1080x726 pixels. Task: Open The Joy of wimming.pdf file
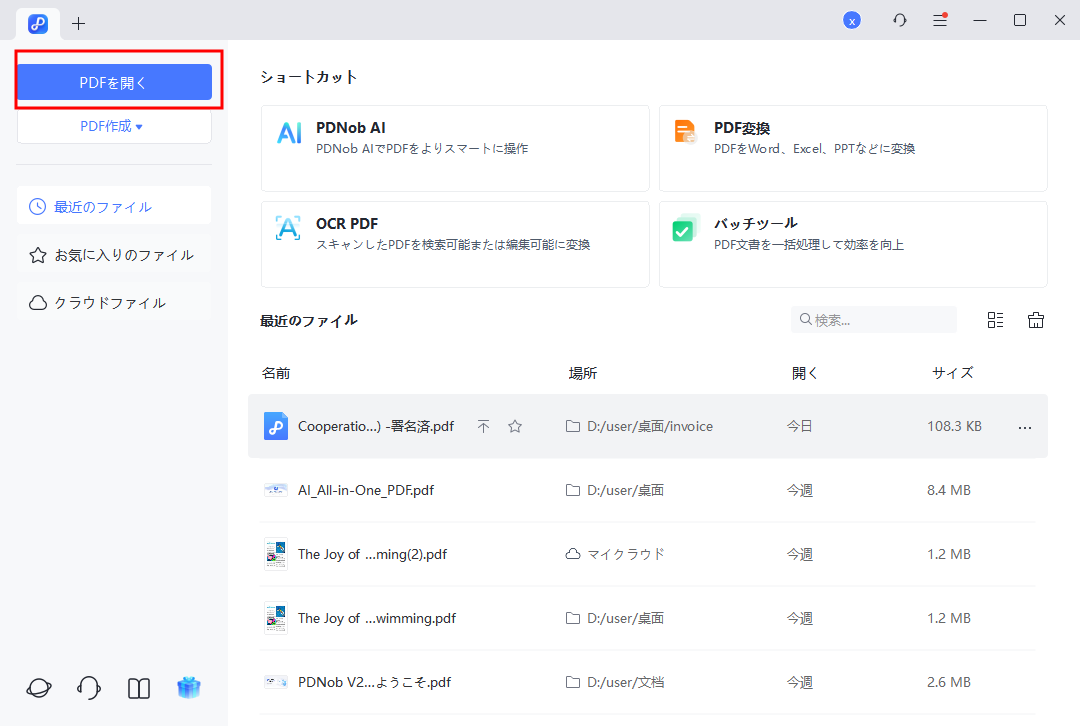click(x=376, y=618)
